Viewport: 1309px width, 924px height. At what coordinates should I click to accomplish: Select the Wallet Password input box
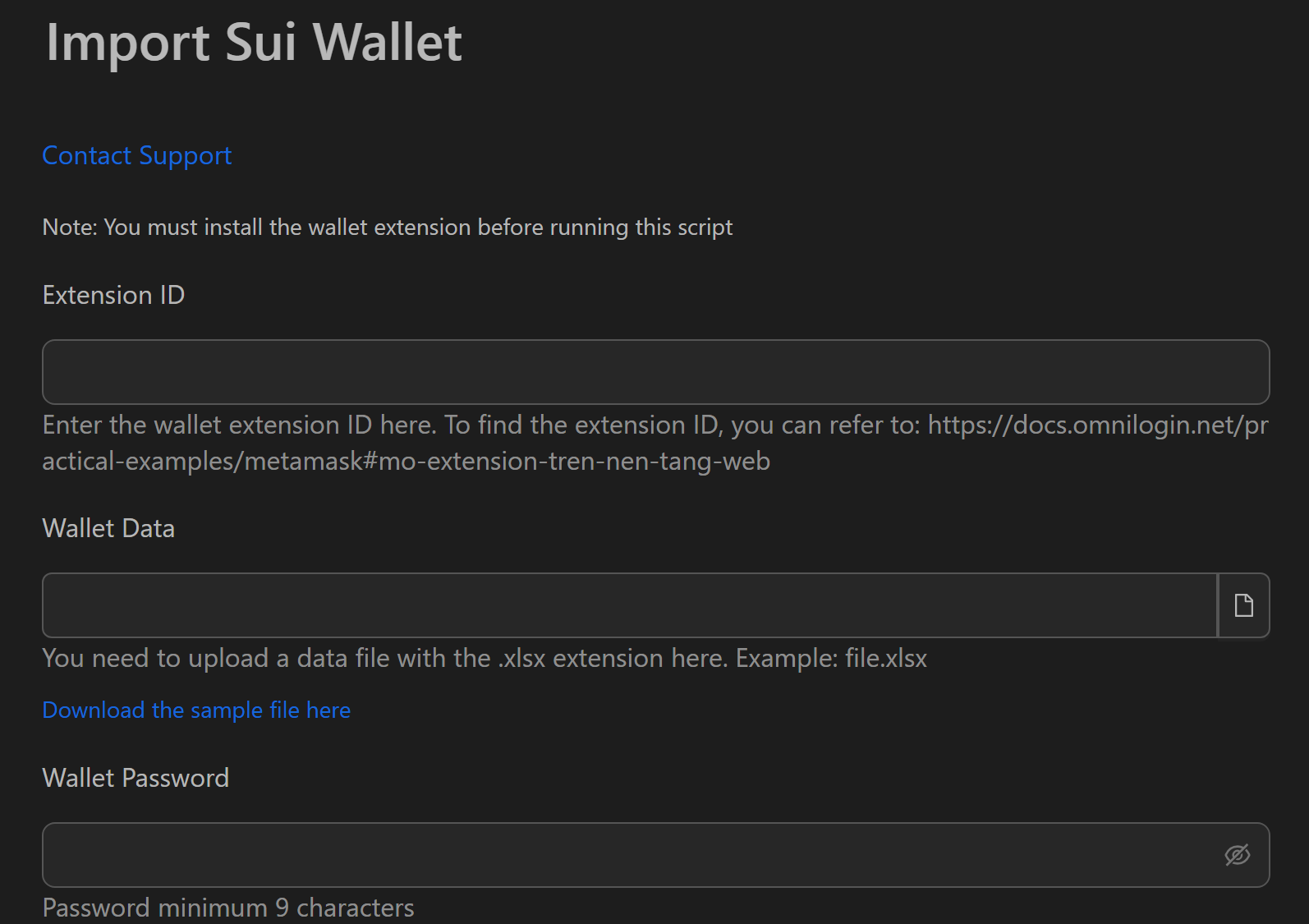[629, 855]
